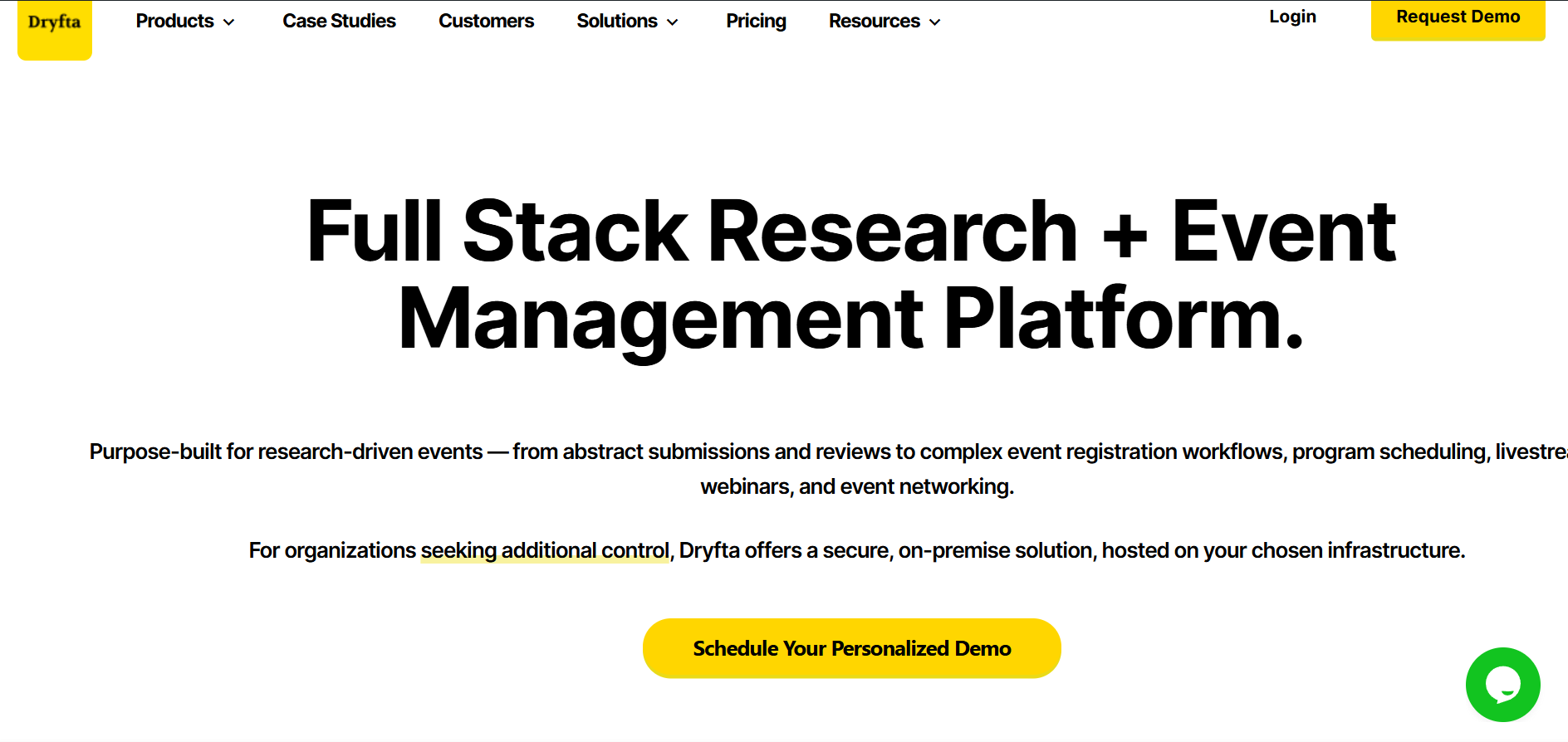Click the Login link
The width and height of the screenshot is (1568, 742).
click(x=1292, y=17)
